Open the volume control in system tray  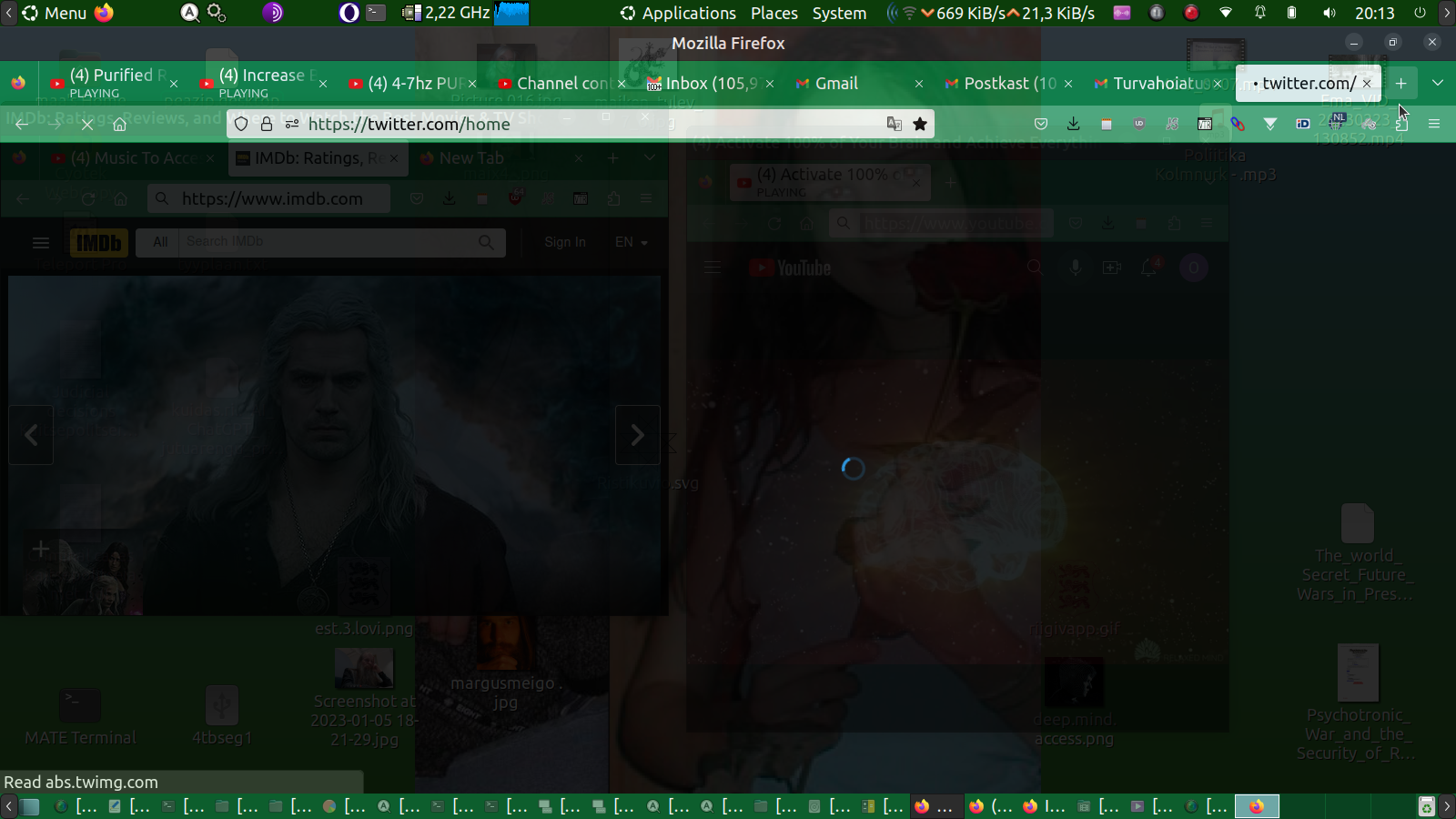[1330, 13]
